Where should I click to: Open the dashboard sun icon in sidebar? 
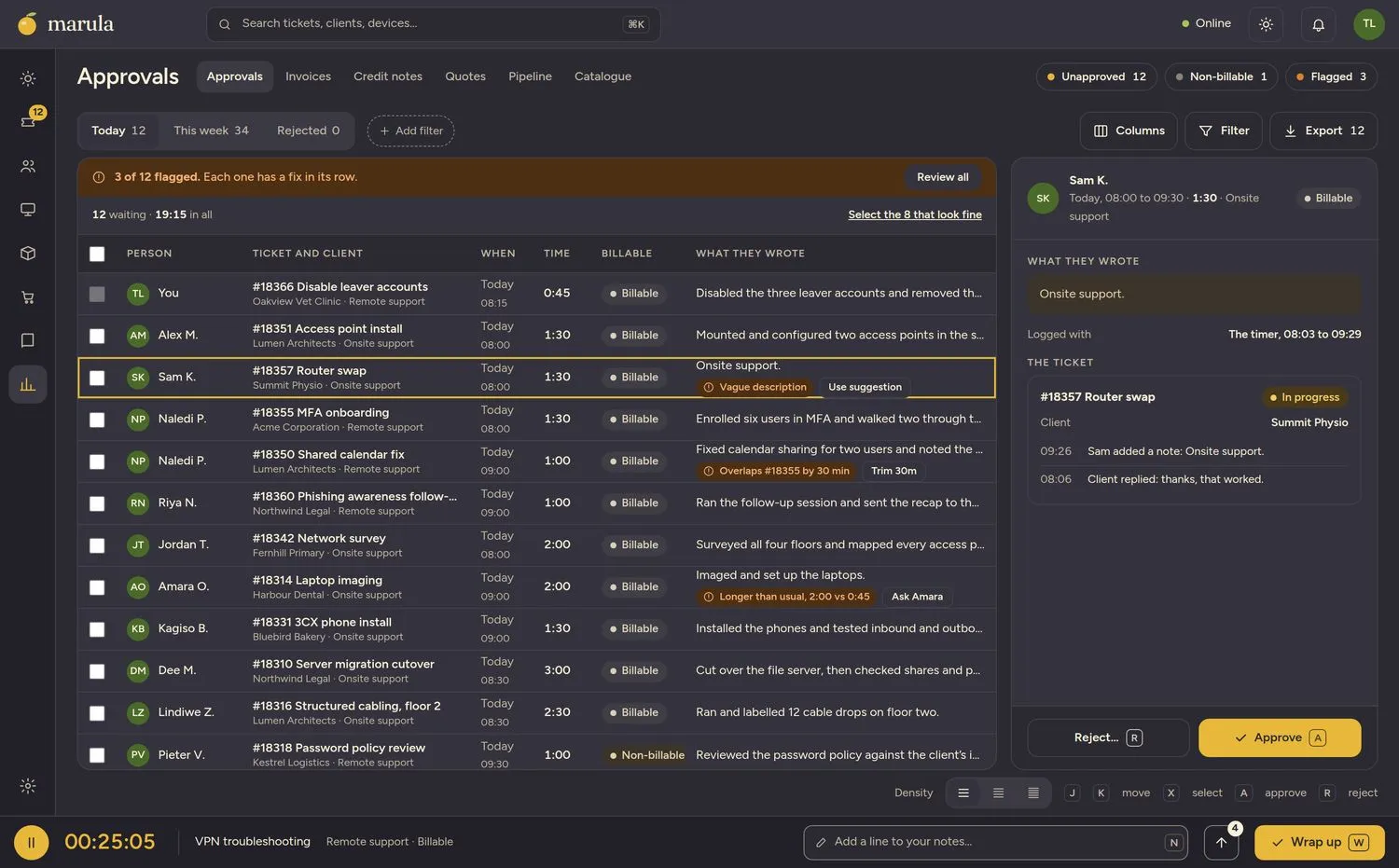[x=28, y=78]
